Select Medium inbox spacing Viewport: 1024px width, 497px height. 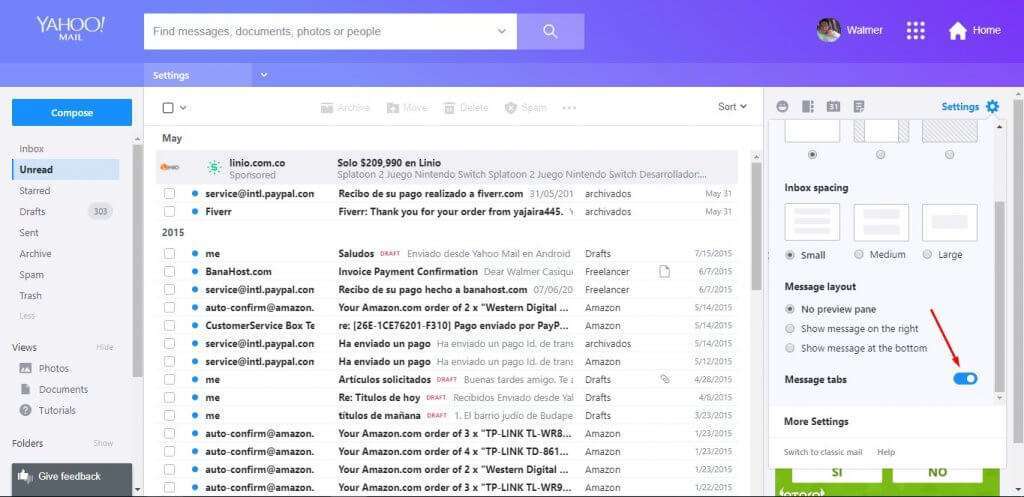coord(859,255)
